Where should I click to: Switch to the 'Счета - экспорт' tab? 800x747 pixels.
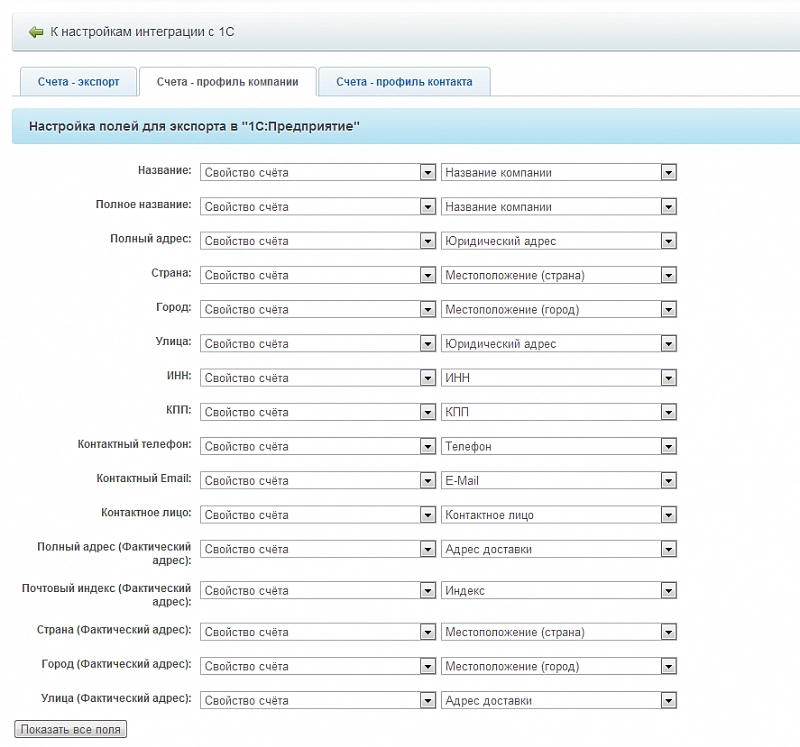click(x=78, y=82)
